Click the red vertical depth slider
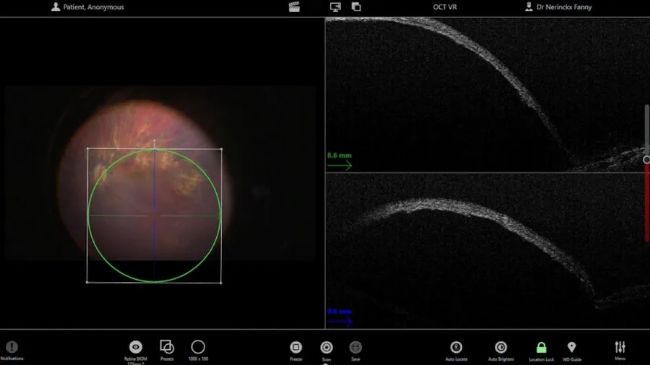 (647, 202)
